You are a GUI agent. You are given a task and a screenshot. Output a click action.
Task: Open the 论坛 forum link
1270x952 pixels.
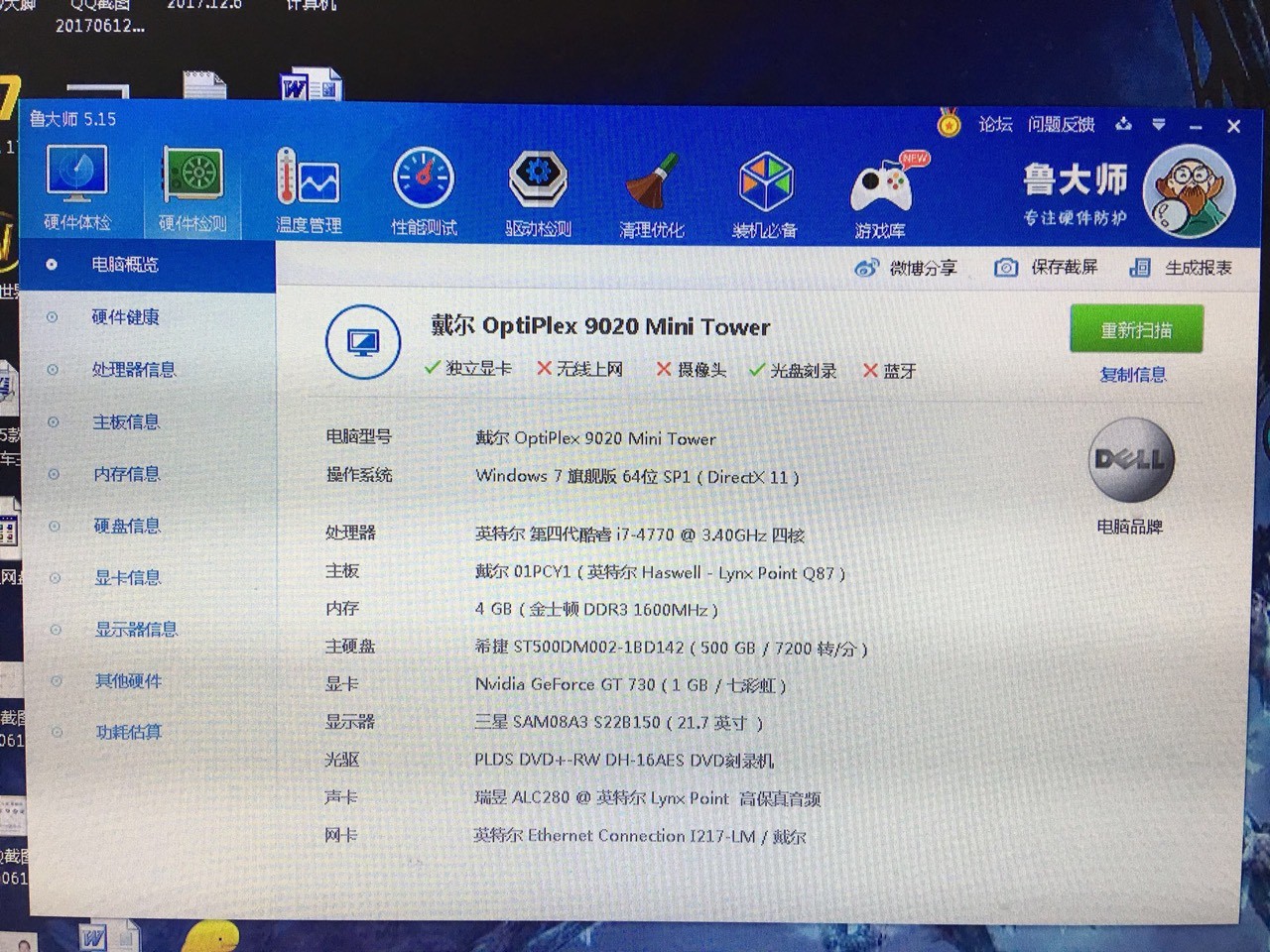[x=995, y=124]
